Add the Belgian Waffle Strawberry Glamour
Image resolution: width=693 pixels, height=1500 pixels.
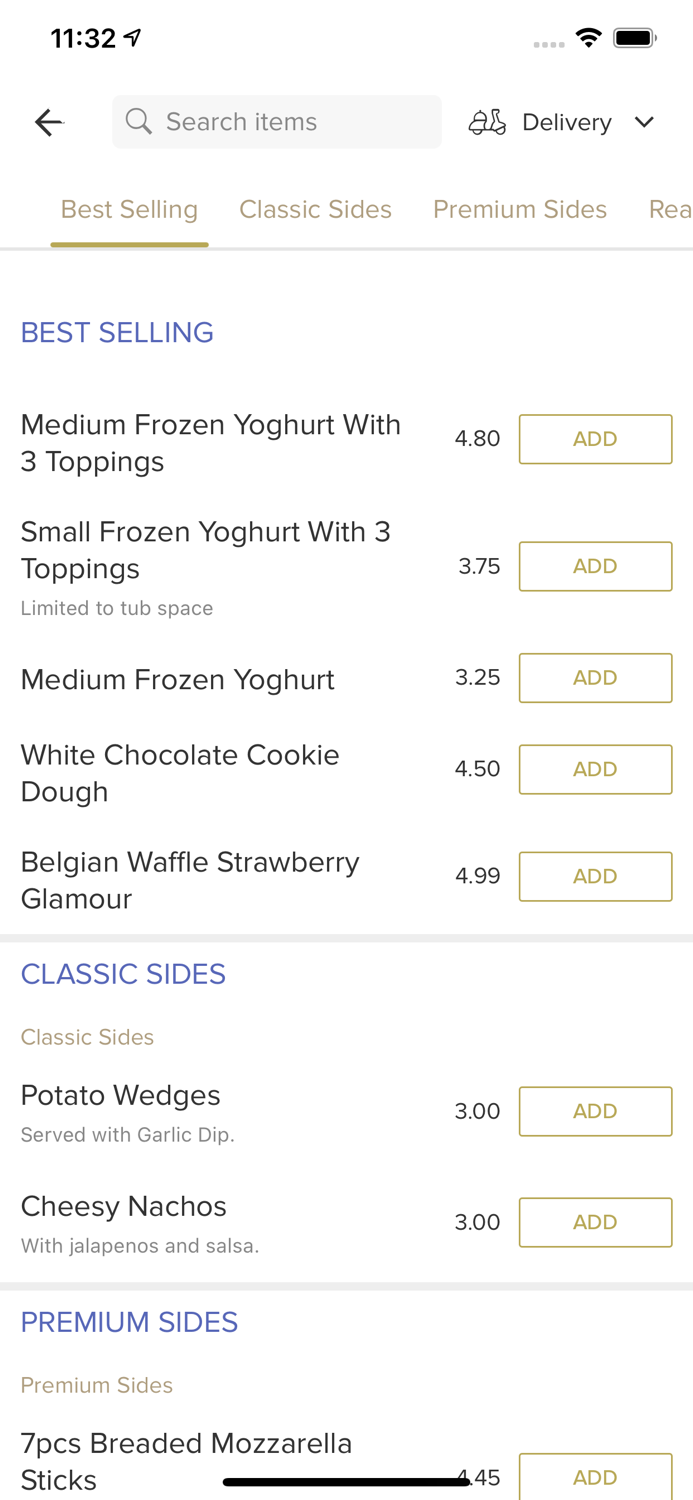tap(595, 876)
